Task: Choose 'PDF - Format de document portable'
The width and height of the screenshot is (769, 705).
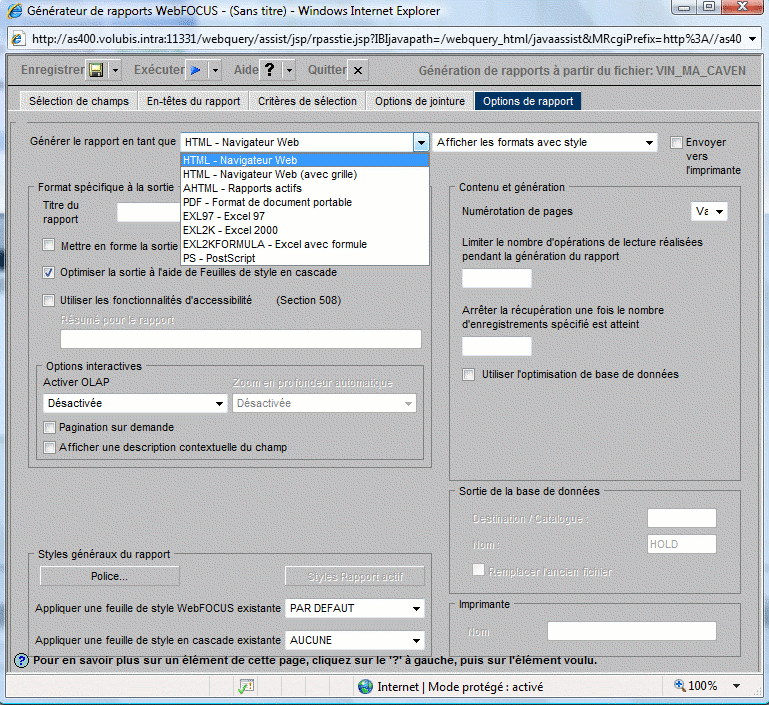Action: pos(305,202)
